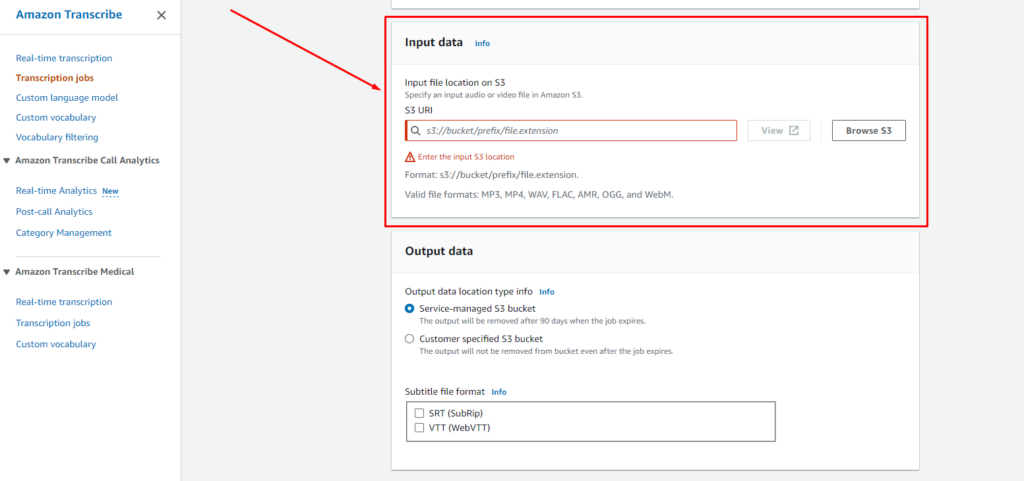Check the SRT (SubRip) checkbox
This screenshot has height=481, width=1024.
click(x=419, y=413)
